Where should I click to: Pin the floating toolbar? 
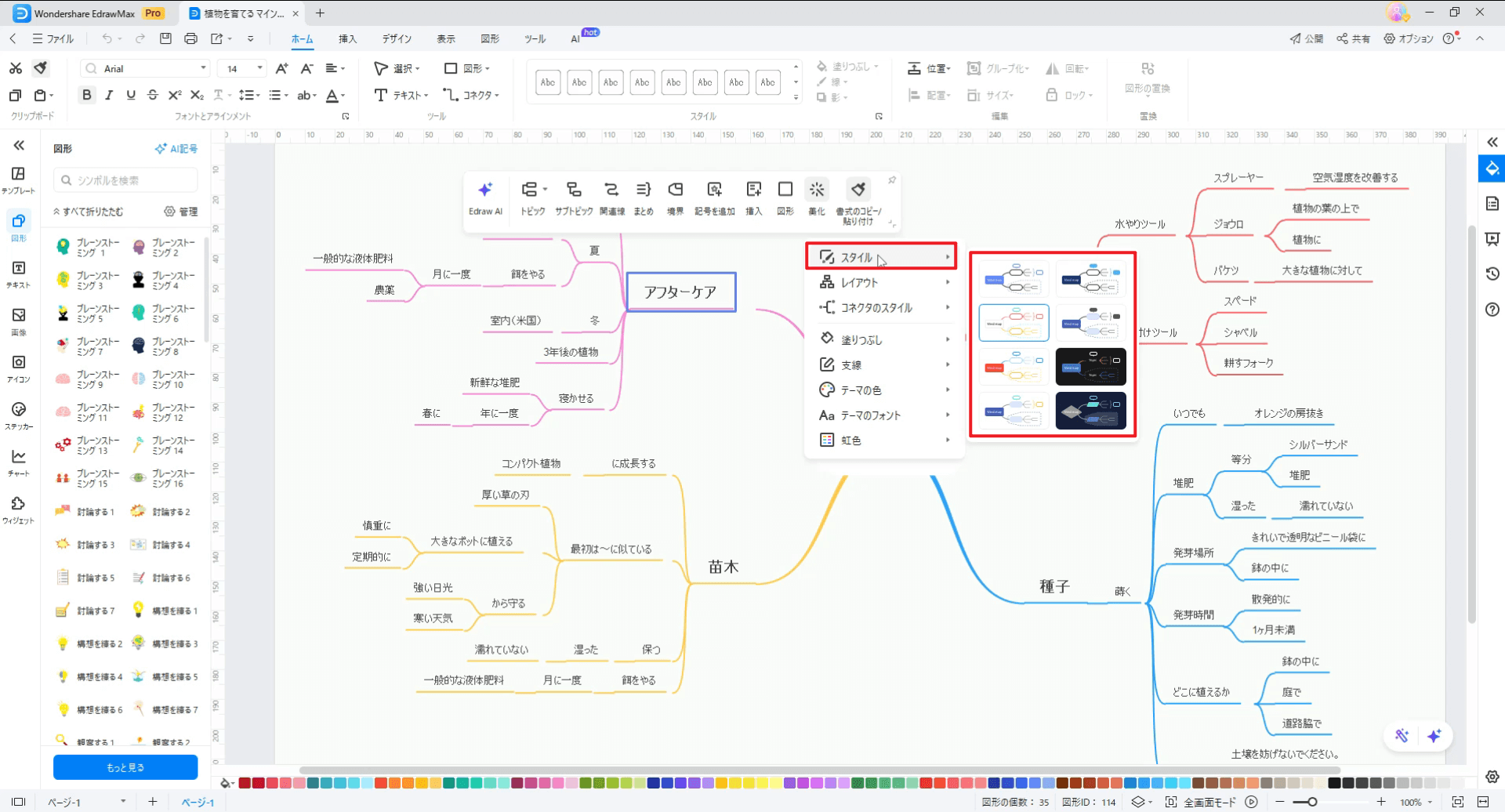(892, 180)
